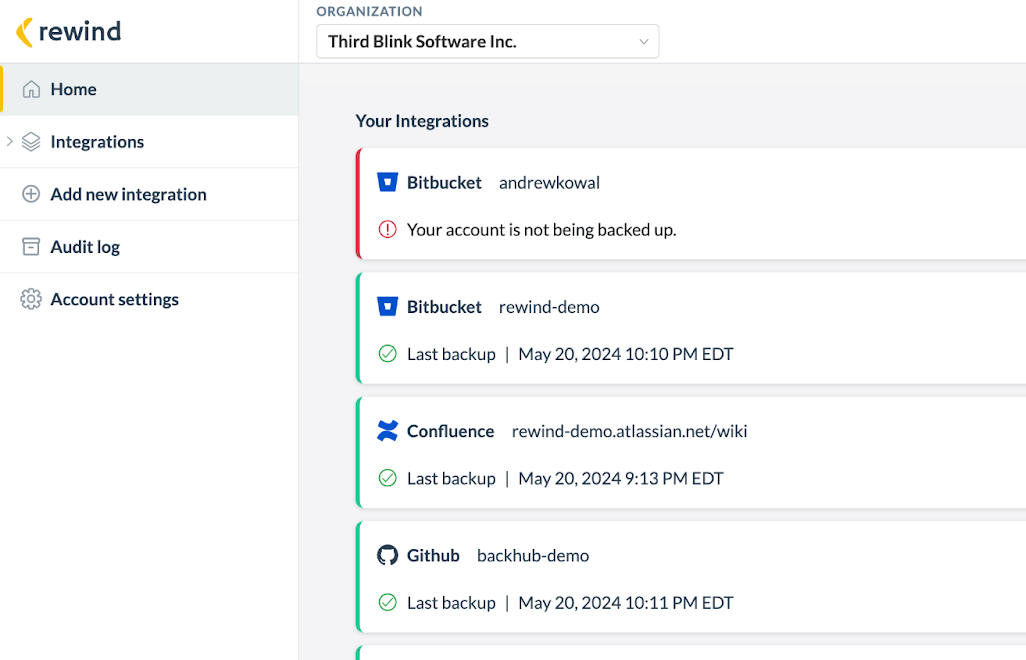The image size is (1026, 660).
Task: Click the green check icon on Bitbucket rewind-demo
Action: click(387, 354)
